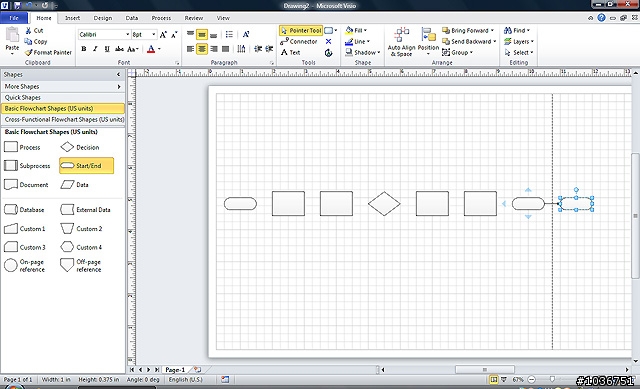Click the horizontal scrollbar thumb
Screen dimensions: 640x389
point(485,369)
